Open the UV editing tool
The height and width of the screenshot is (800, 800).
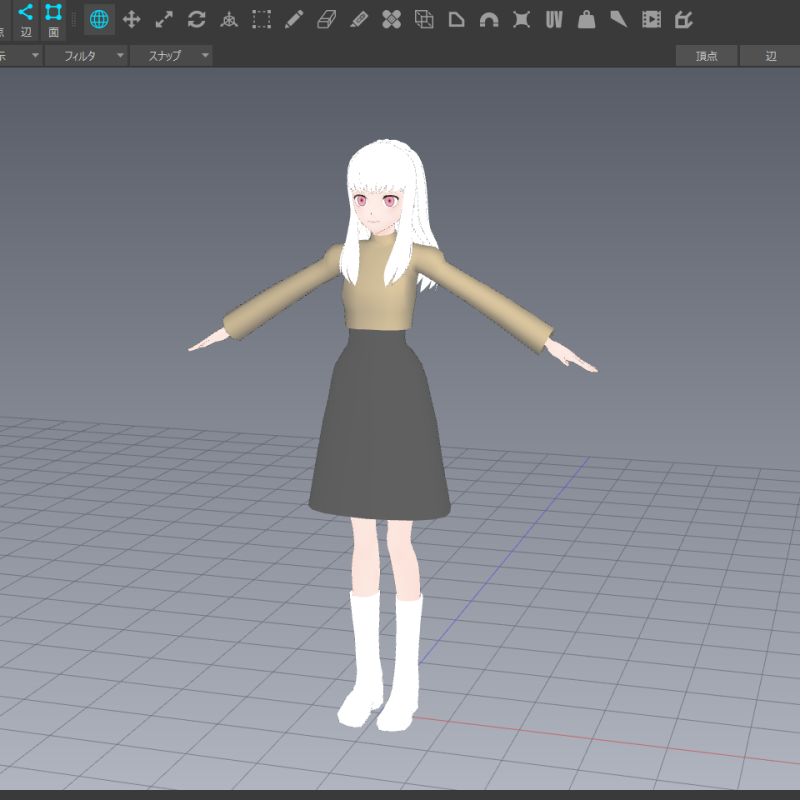click(x=554, y=19)
